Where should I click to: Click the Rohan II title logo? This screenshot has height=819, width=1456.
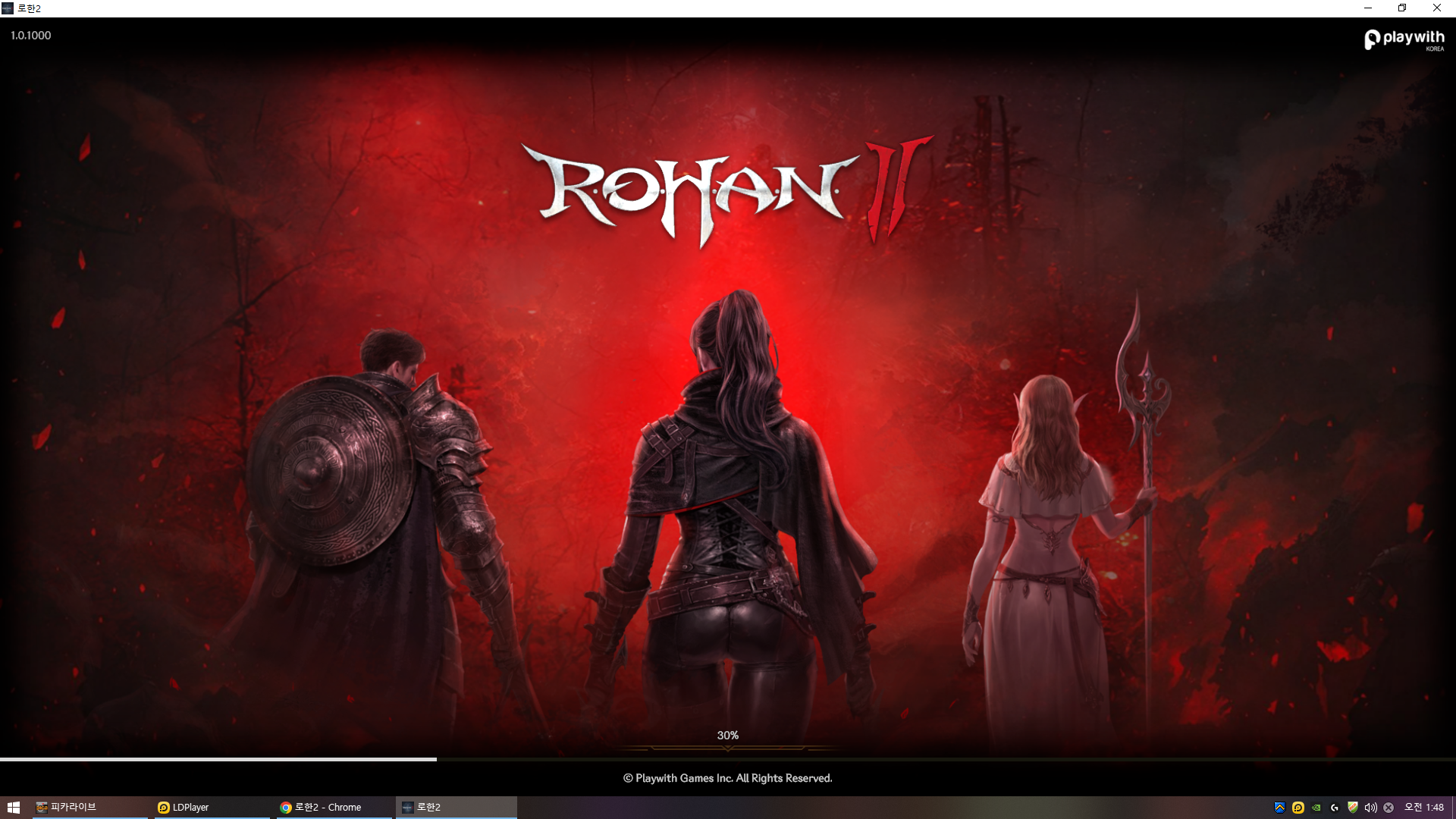[726, 191]
